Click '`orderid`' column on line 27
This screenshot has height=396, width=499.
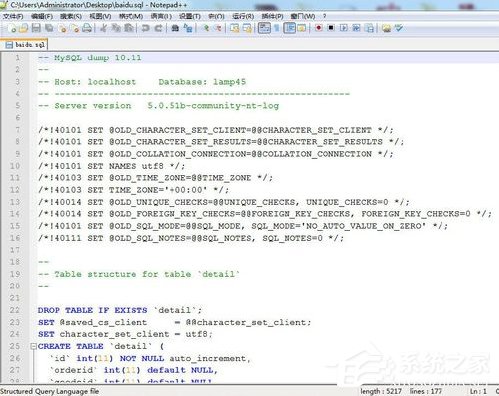73,370
